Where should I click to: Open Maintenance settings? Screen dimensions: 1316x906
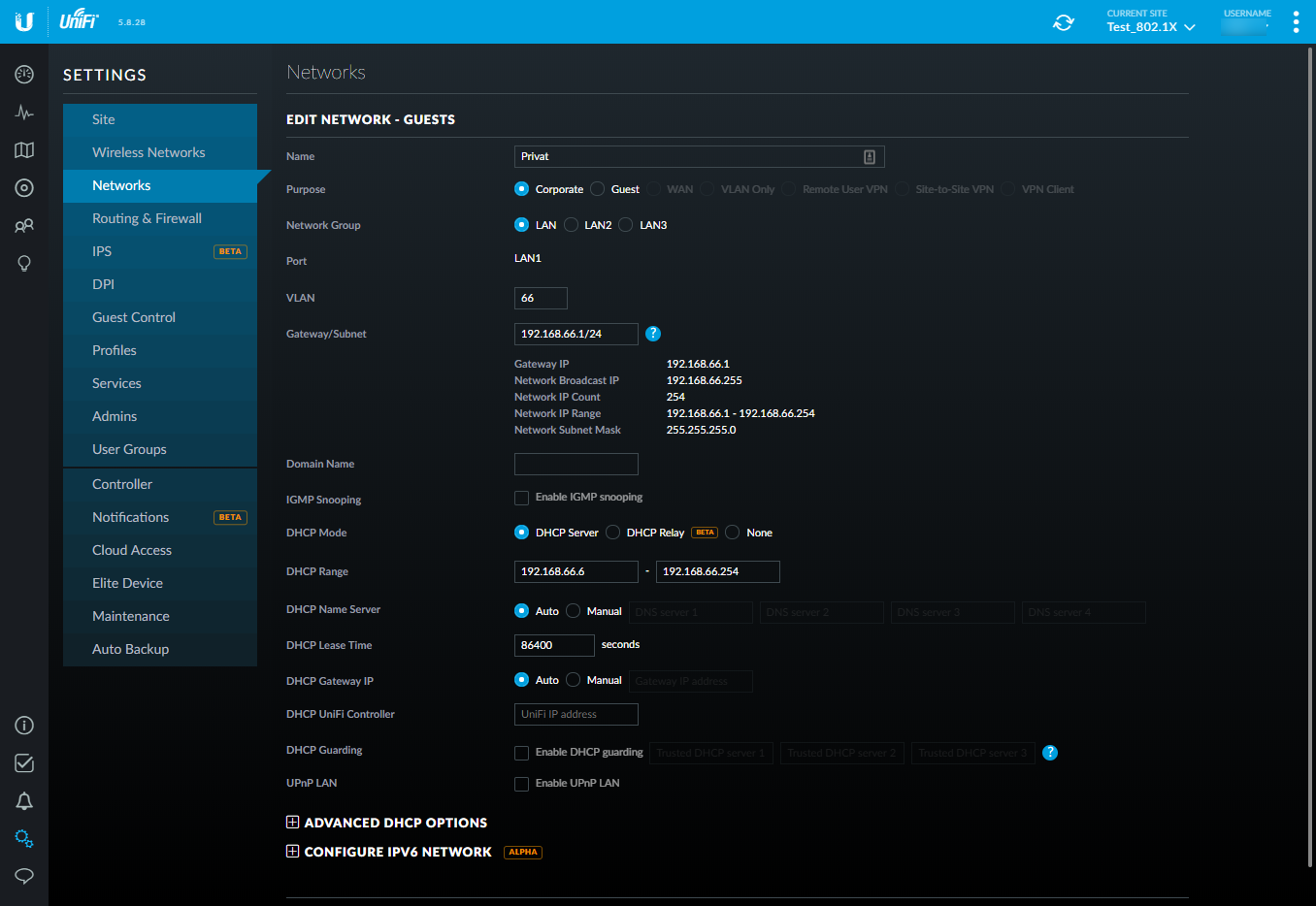160,617
